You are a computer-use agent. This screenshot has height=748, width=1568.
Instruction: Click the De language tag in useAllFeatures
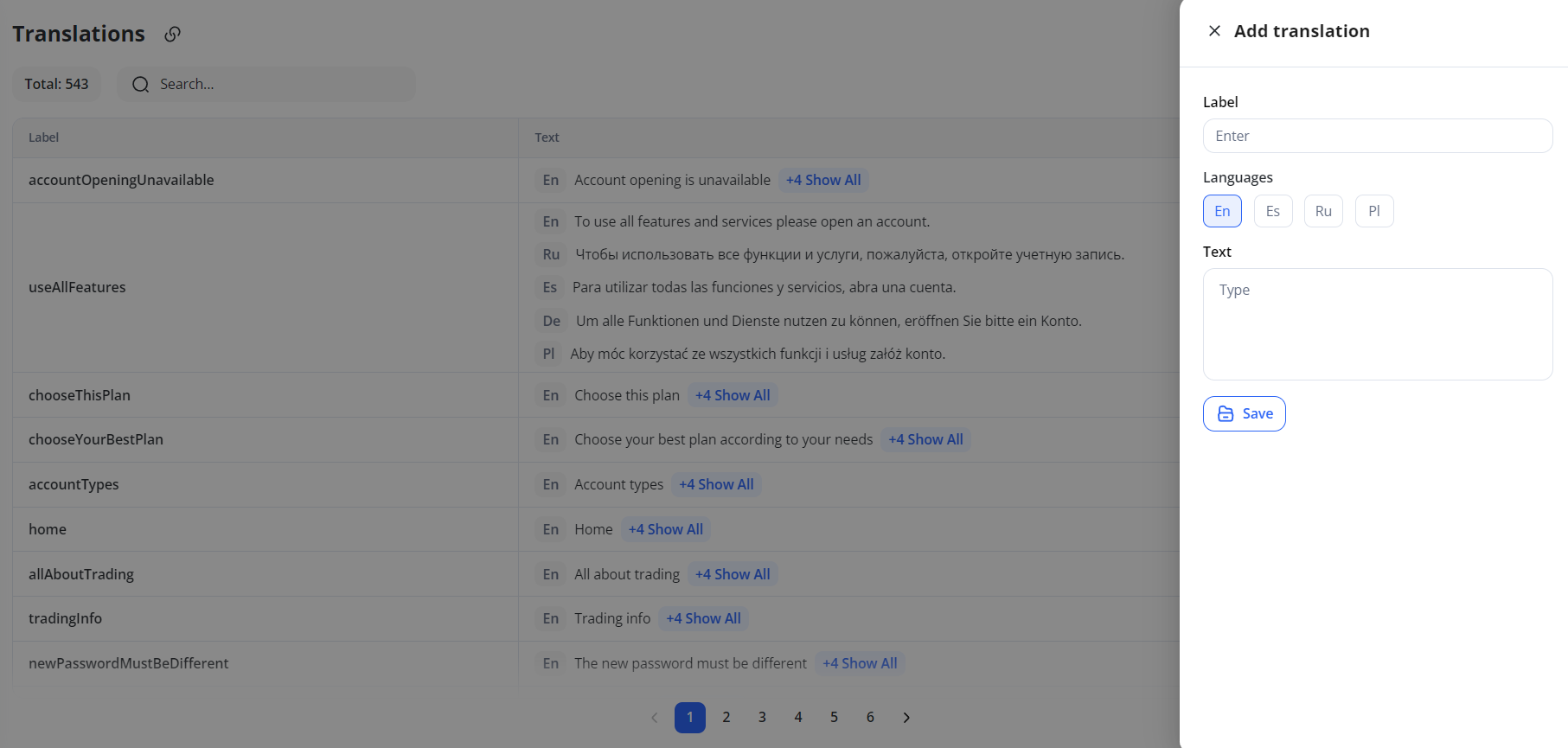552,321
